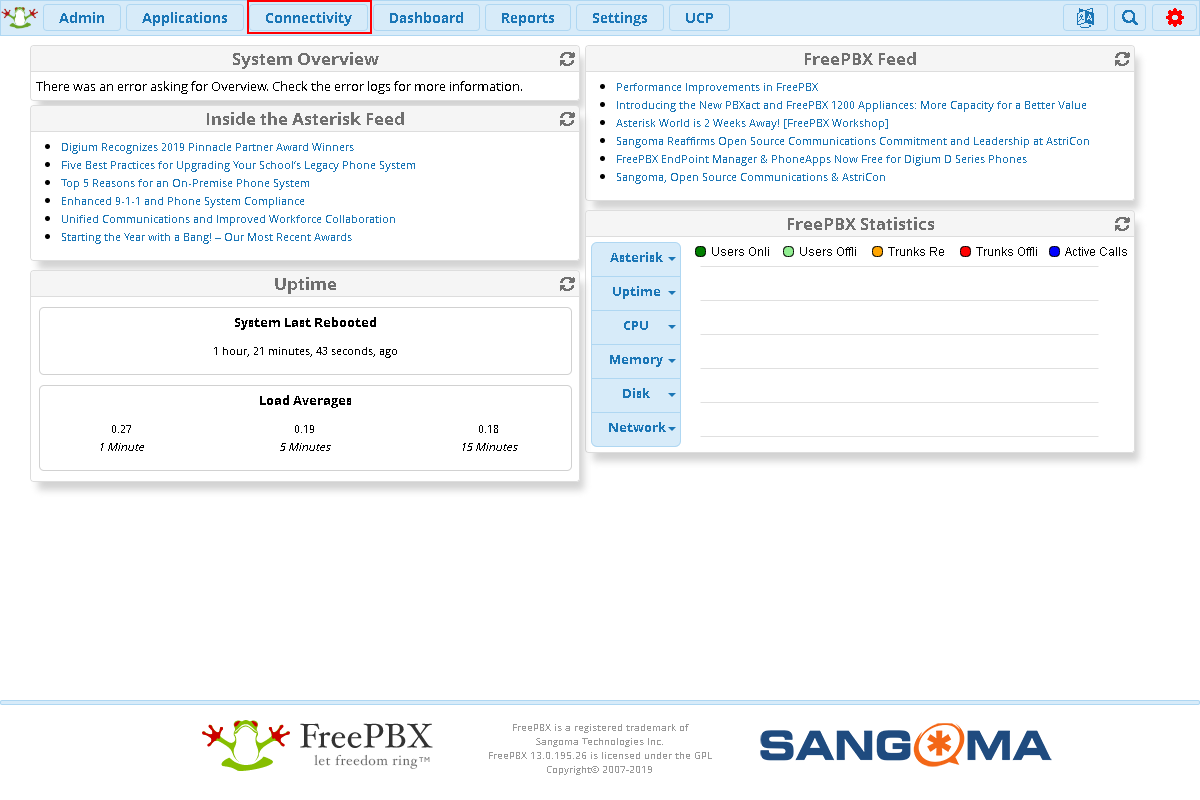
Task: Click the search magnifier icon
Action: point(1129,18)
